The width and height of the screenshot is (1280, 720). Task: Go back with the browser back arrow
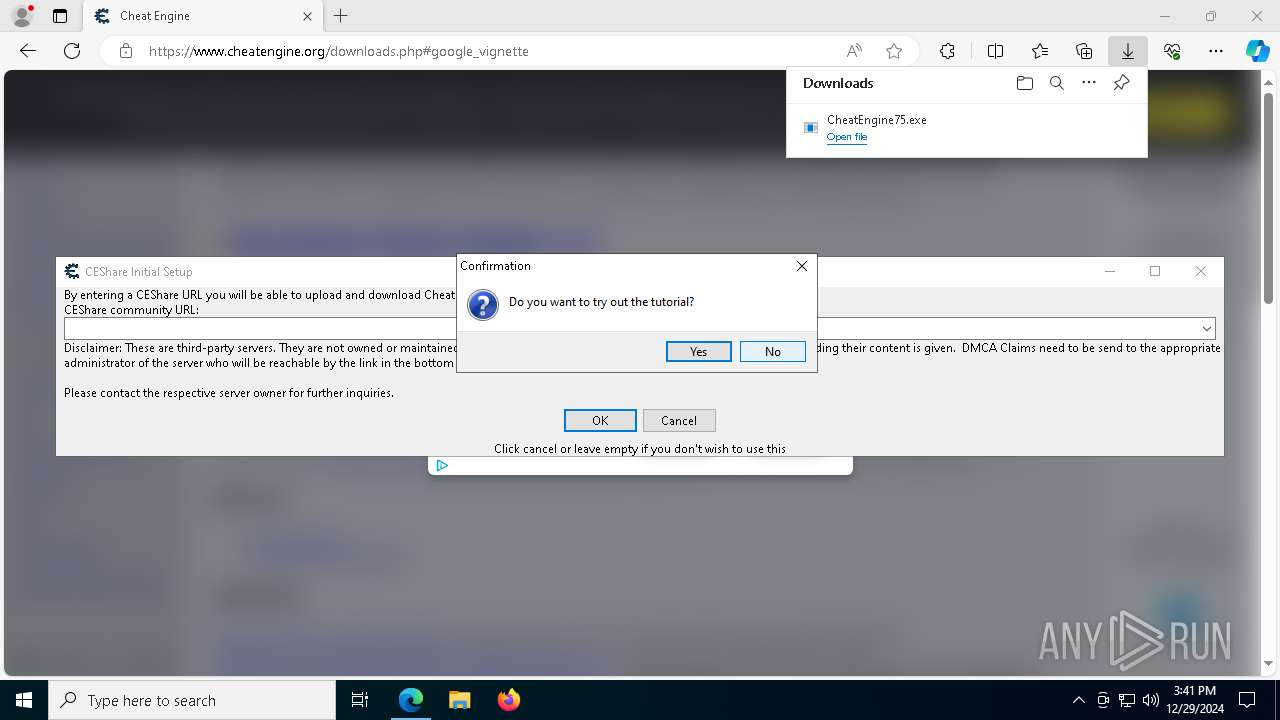point(28,51)
